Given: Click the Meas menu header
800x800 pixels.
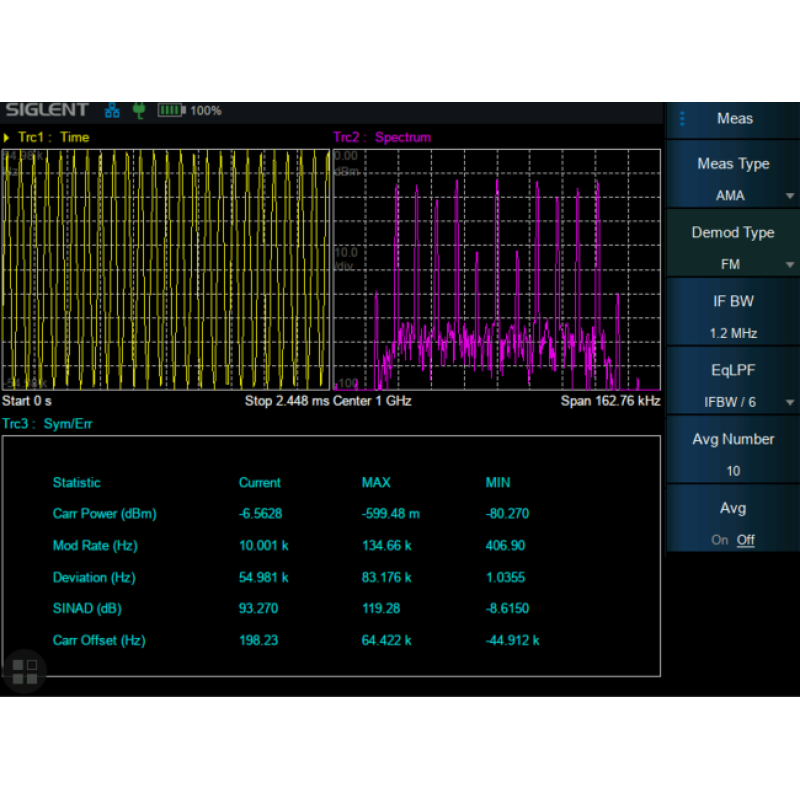Looking at the screenshot, I should [734, 119].
